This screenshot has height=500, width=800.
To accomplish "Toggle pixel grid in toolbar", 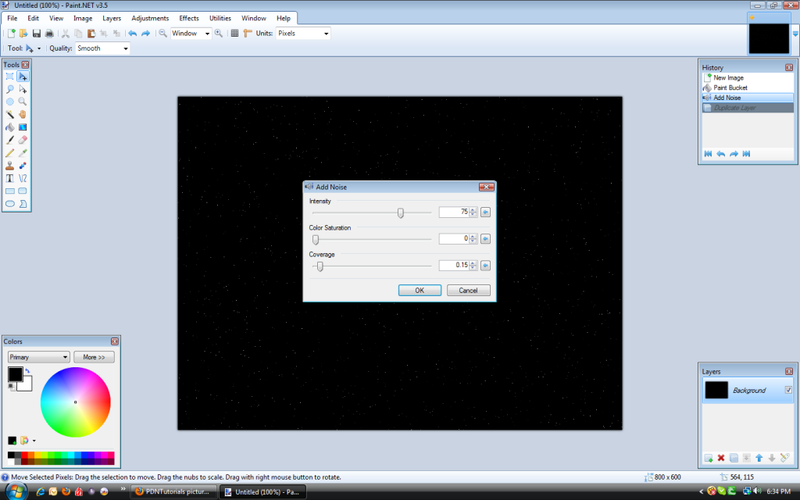I will pyautogui.click(x=234, y=33).
